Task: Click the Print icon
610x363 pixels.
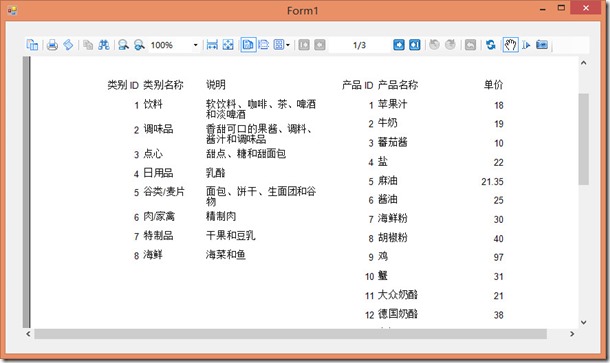Action: [53, 45]
